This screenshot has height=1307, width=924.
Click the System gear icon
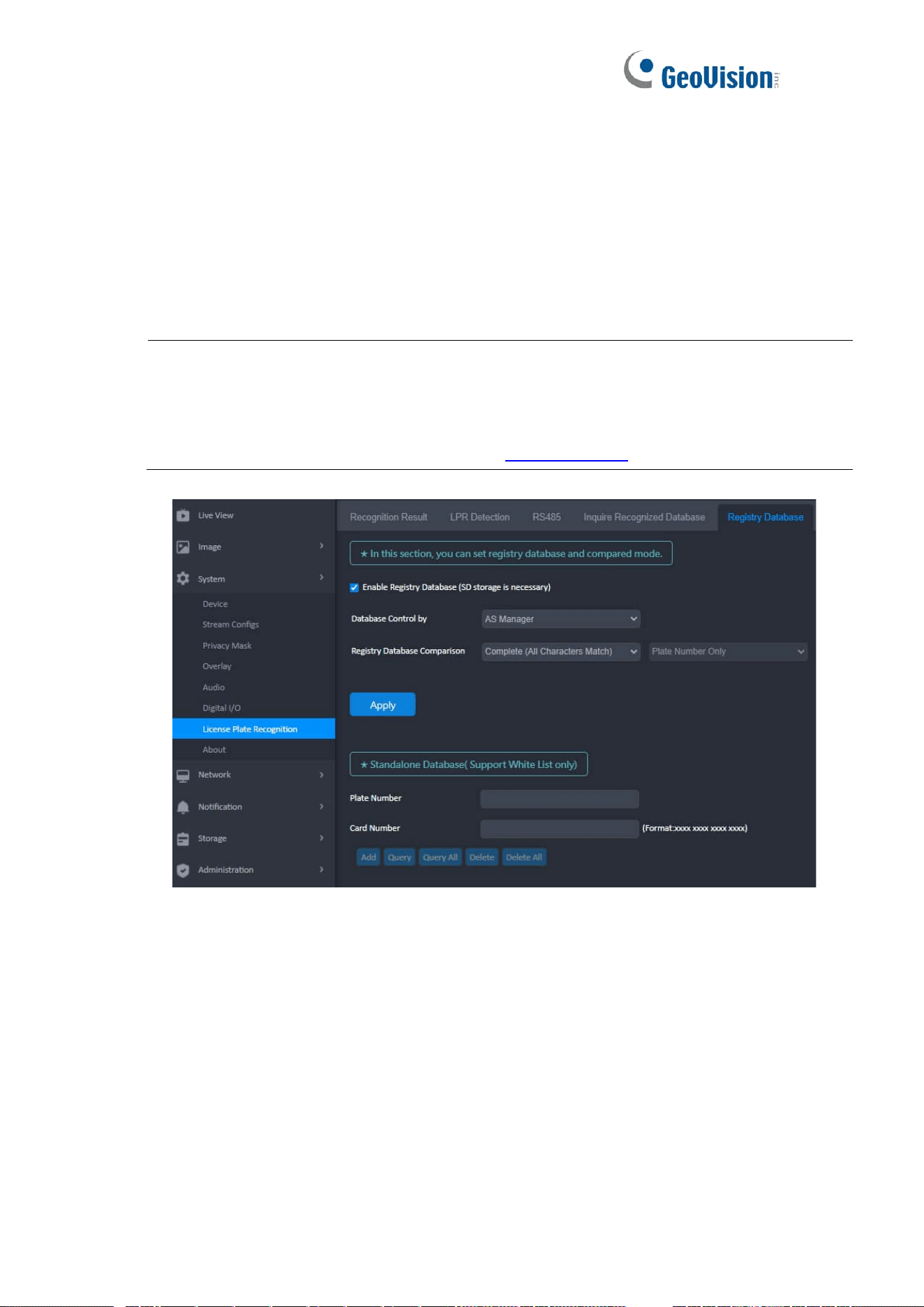pyautogui.click(x=183, y=578)
